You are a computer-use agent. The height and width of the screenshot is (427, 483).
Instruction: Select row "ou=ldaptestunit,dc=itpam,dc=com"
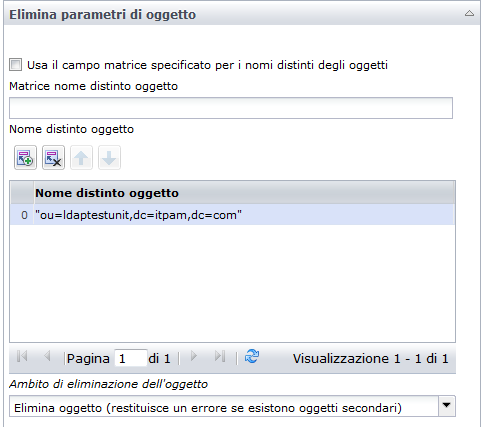[x=232, y=215]
